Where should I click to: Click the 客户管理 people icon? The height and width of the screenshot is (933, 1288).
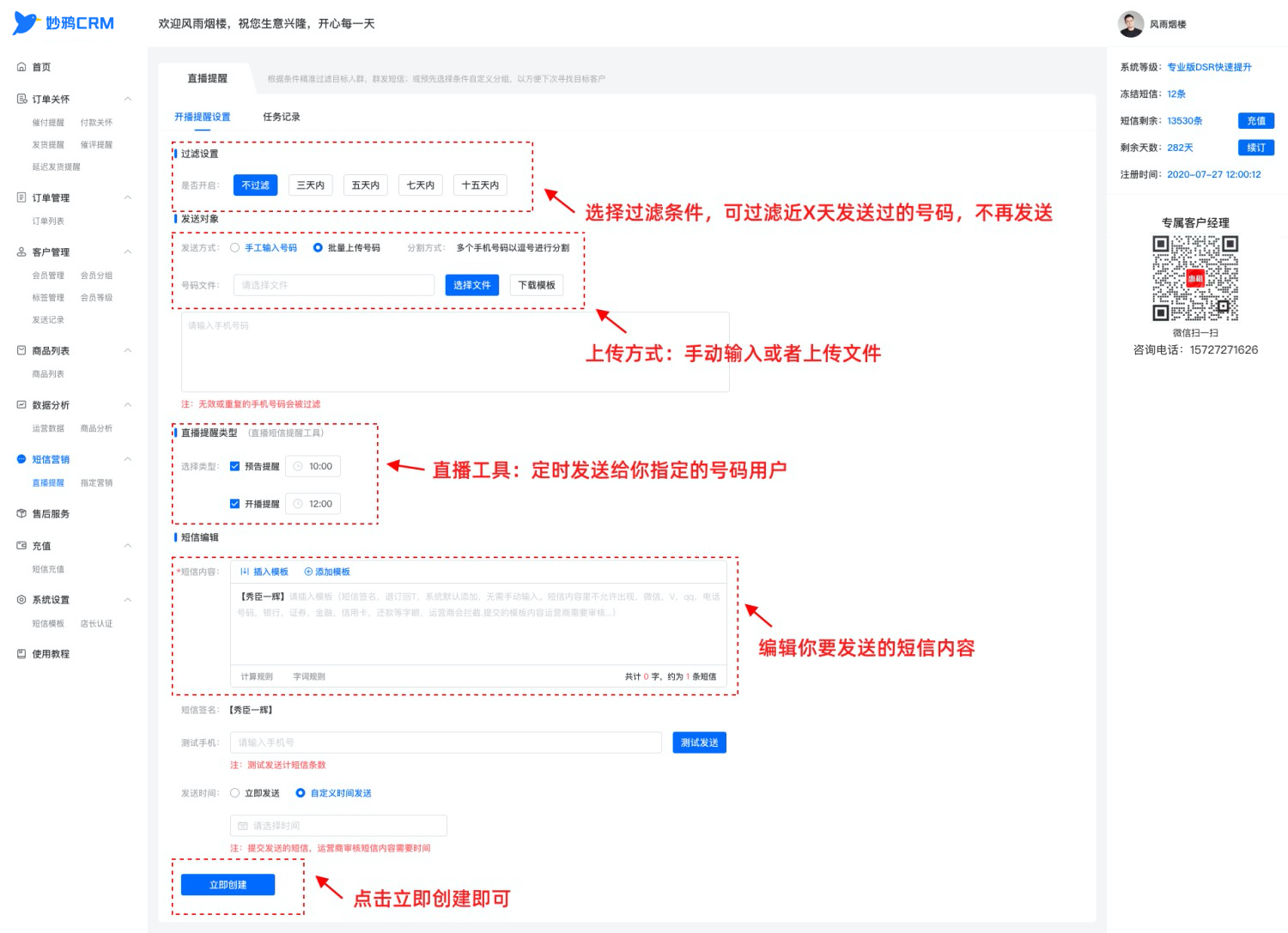tap(21, 252)
